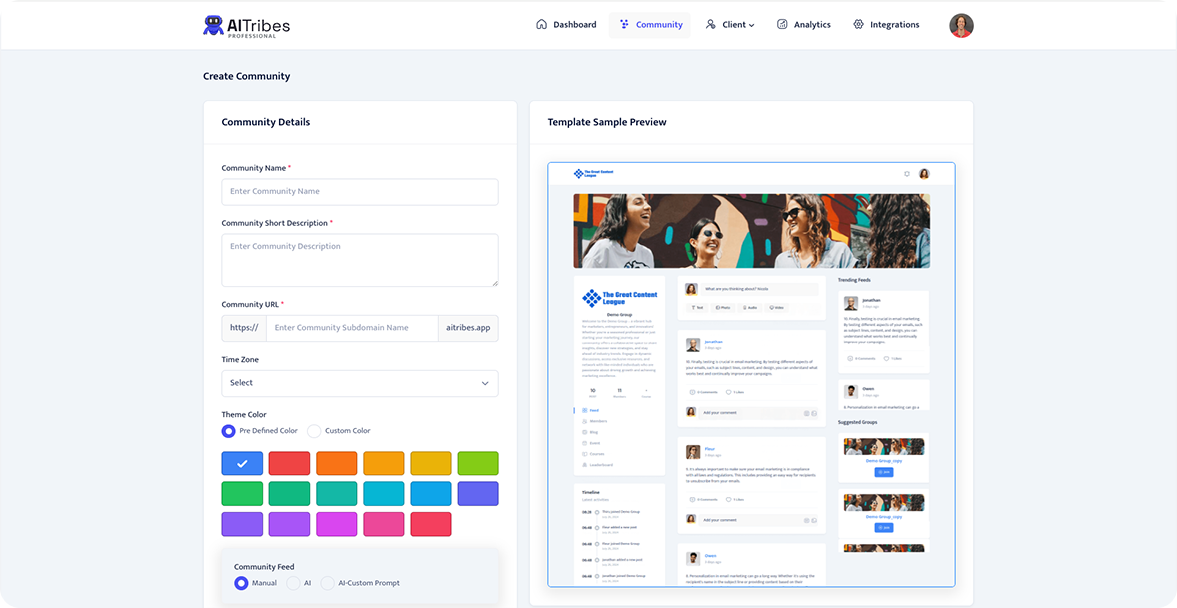Open the user profile avatar
The width and height of the screenshot is (1177, 608).
tap(961, 25)
